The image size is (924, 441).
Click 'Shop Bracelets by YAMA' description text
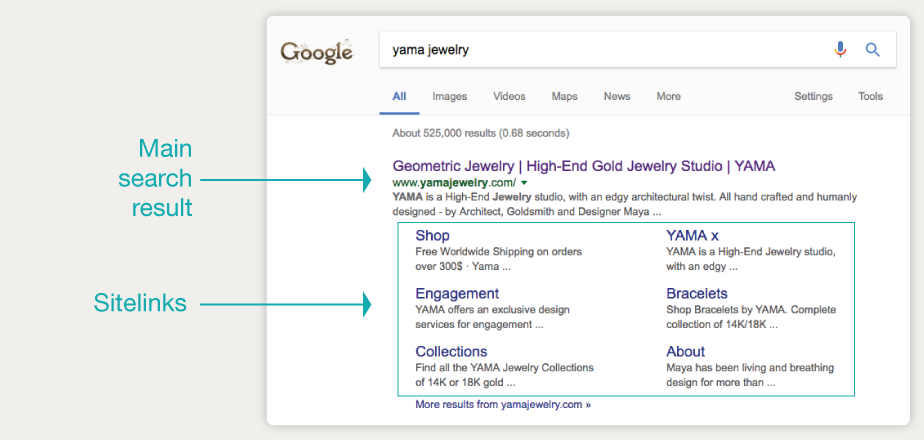pyautogui.click(x=751, y=317)
